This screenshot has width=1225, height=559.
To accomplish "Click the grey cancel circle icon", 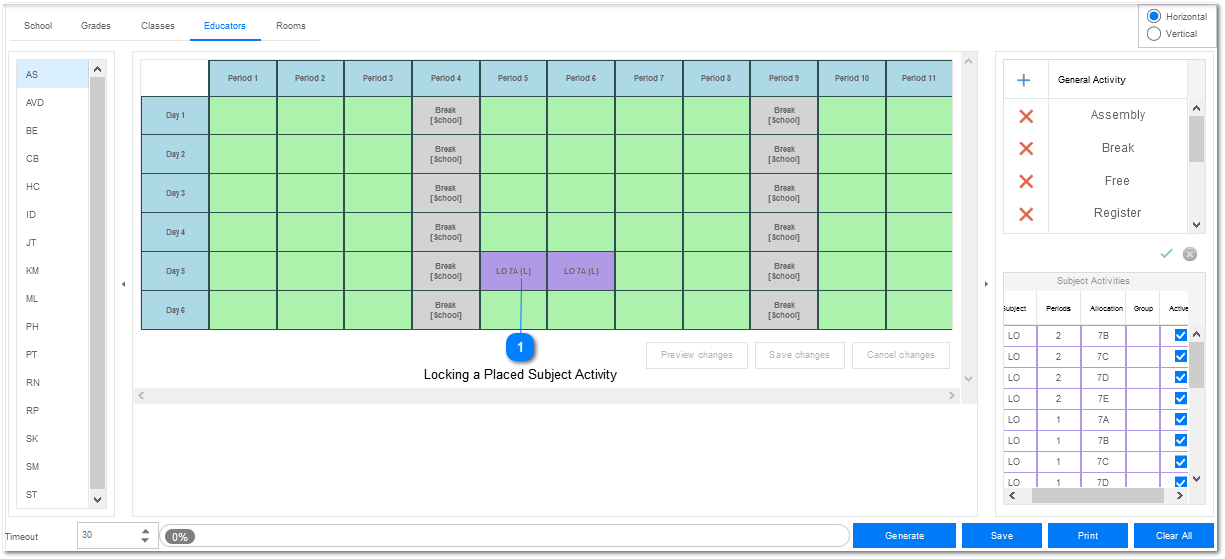I will (1190, 254).
